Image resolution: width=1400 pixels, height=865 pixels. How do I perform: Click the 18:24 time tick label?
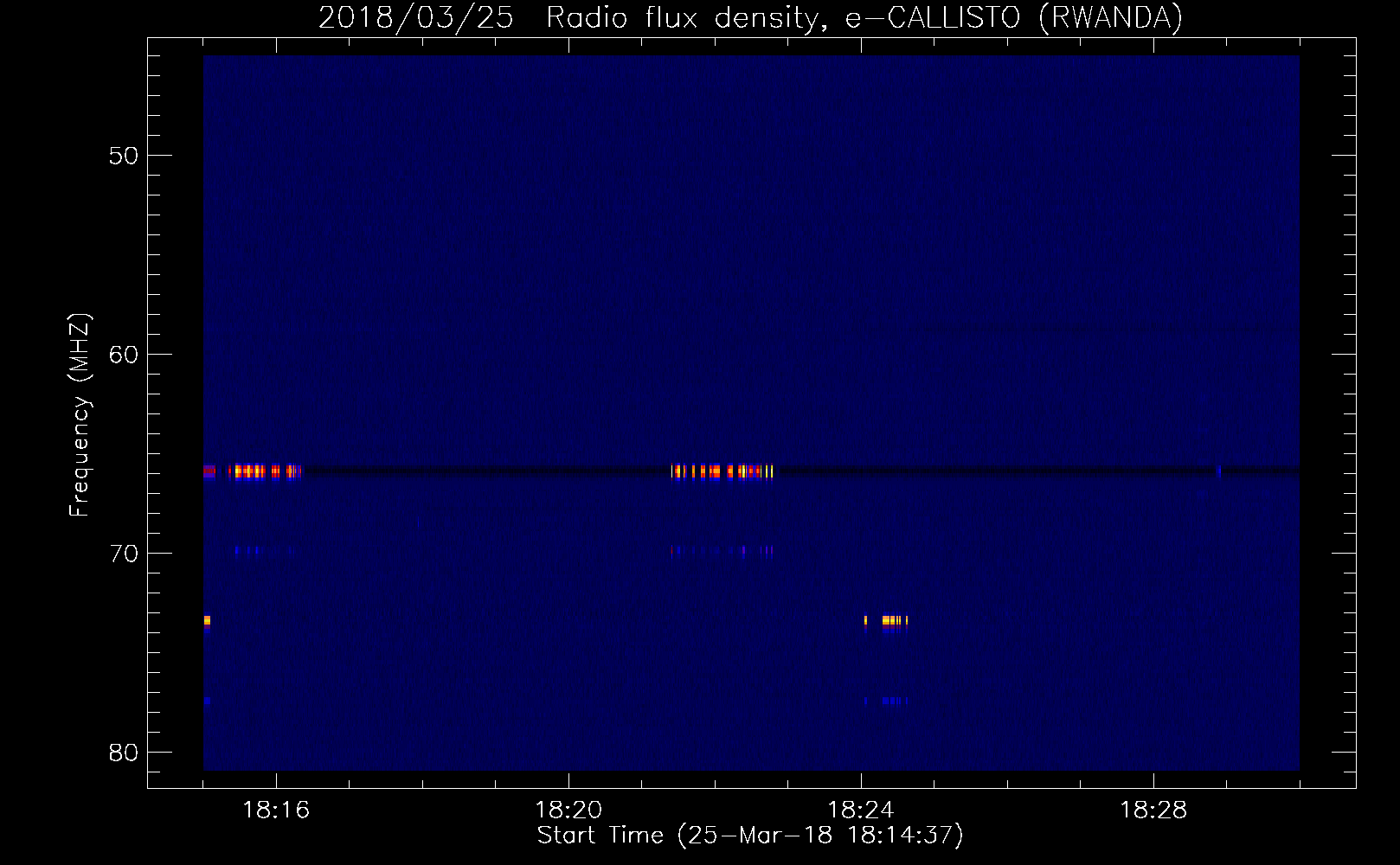(x=861, y=811)
